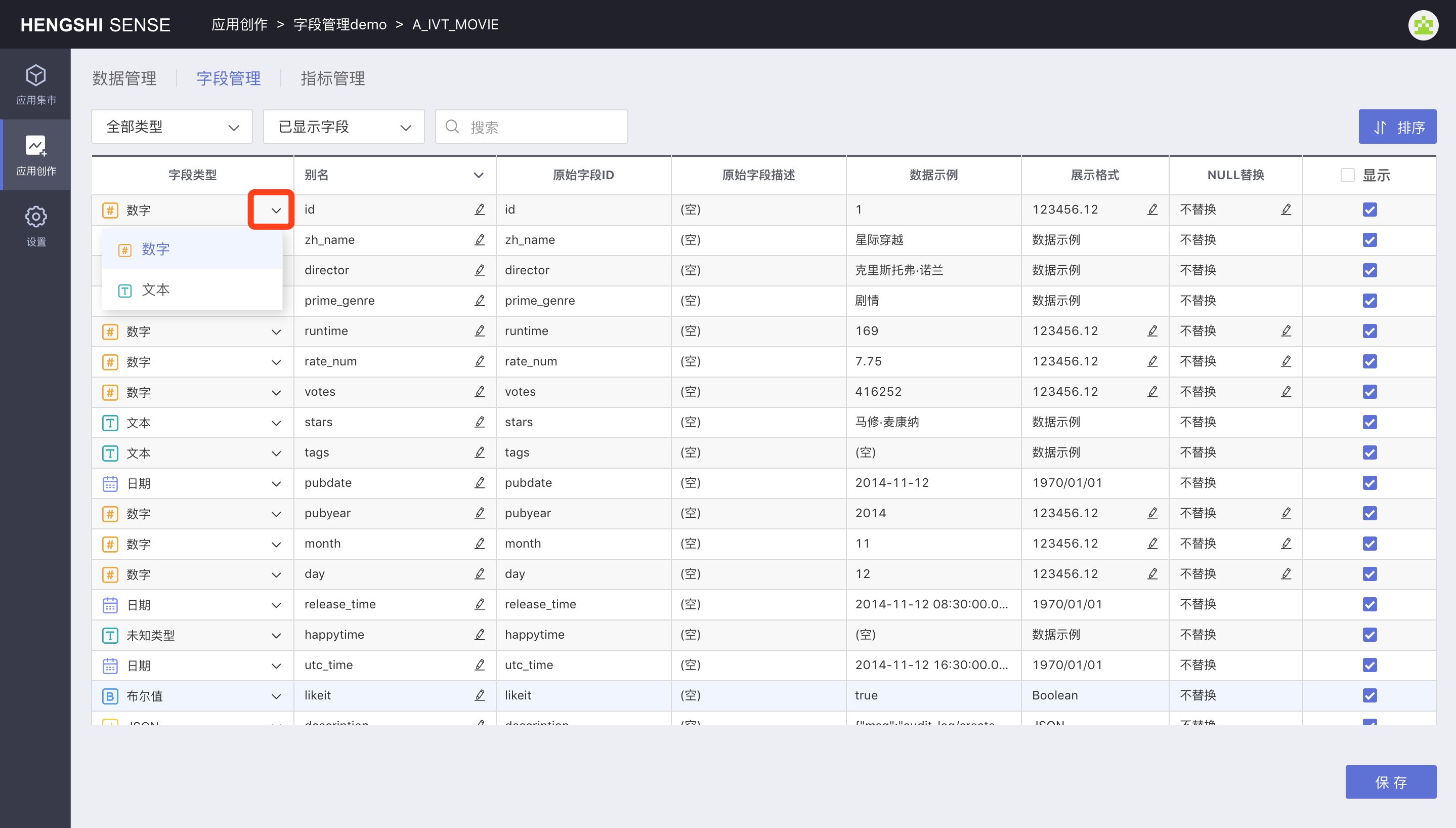Edit display format pencil for id row
The width and height of the screenshot is (1456, 828).
[1152, 209]
